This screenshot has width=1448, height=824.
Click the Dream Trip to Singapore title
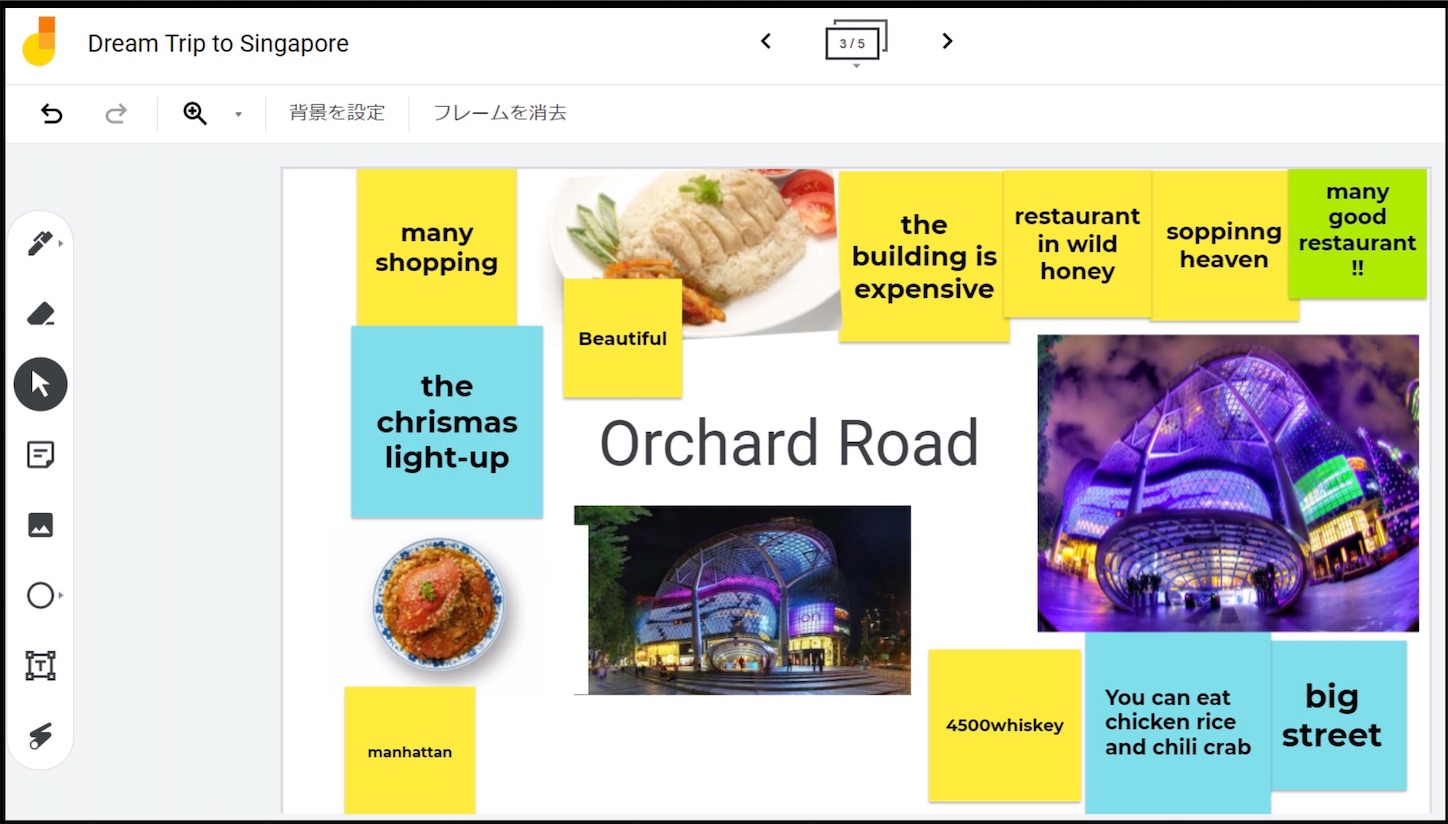coord(218,44)
